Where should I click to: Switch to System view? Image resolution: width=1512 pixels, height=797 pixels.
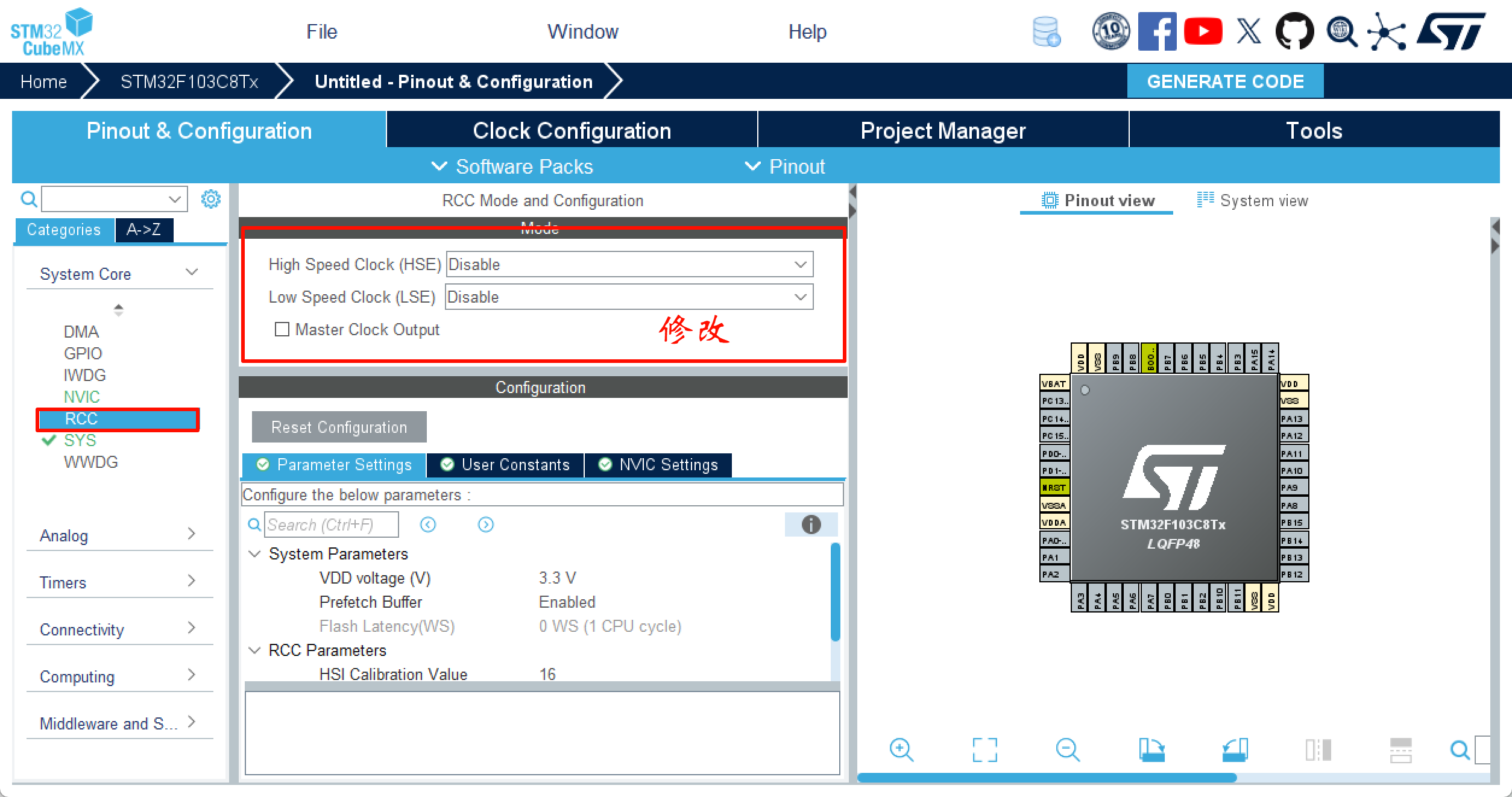(1253, 201)
